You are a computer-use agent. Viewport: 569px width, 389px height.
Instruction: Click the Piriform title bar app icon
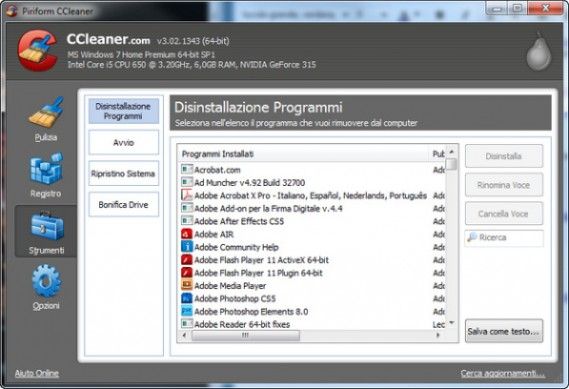point(11,11)
